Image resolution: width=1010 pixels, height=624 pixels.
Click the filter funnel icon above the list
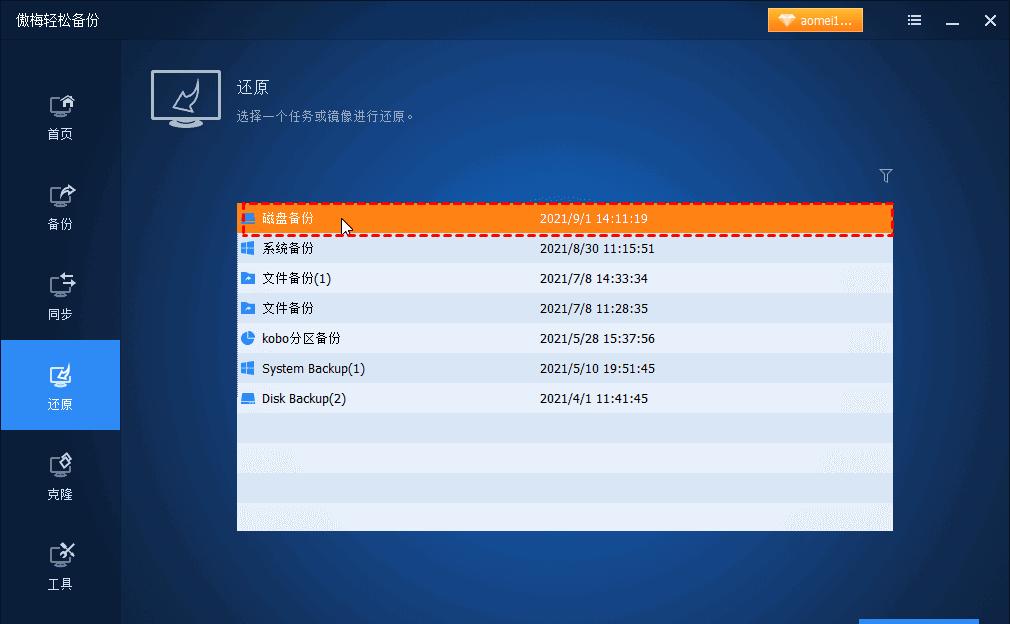tap(886, 176)
